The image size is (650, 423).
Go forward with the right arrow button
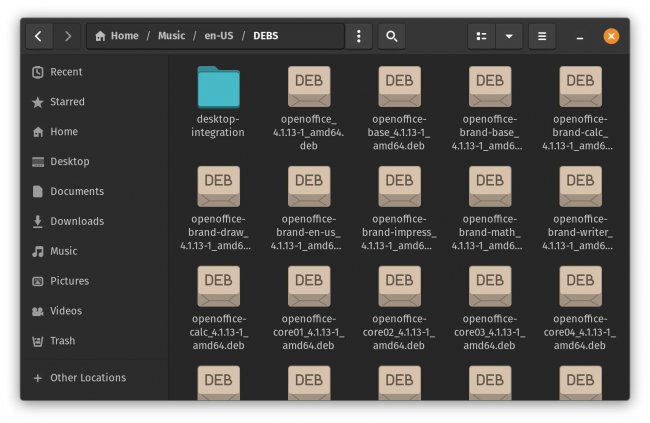pyautogui.click(x=67, y=36)
